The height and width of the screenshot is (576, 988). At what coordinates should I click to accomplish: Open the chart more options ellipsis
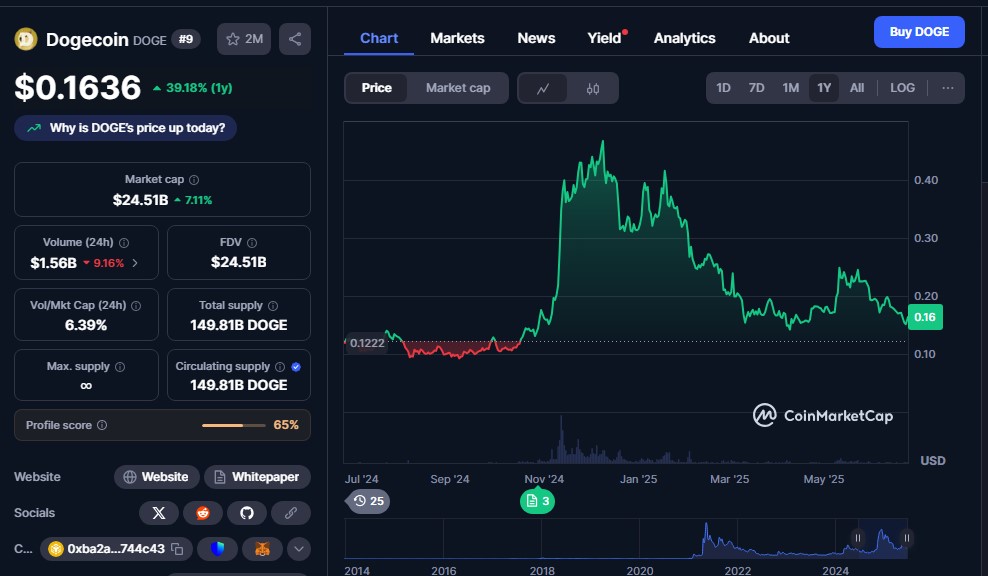click(x=948, y=88)
